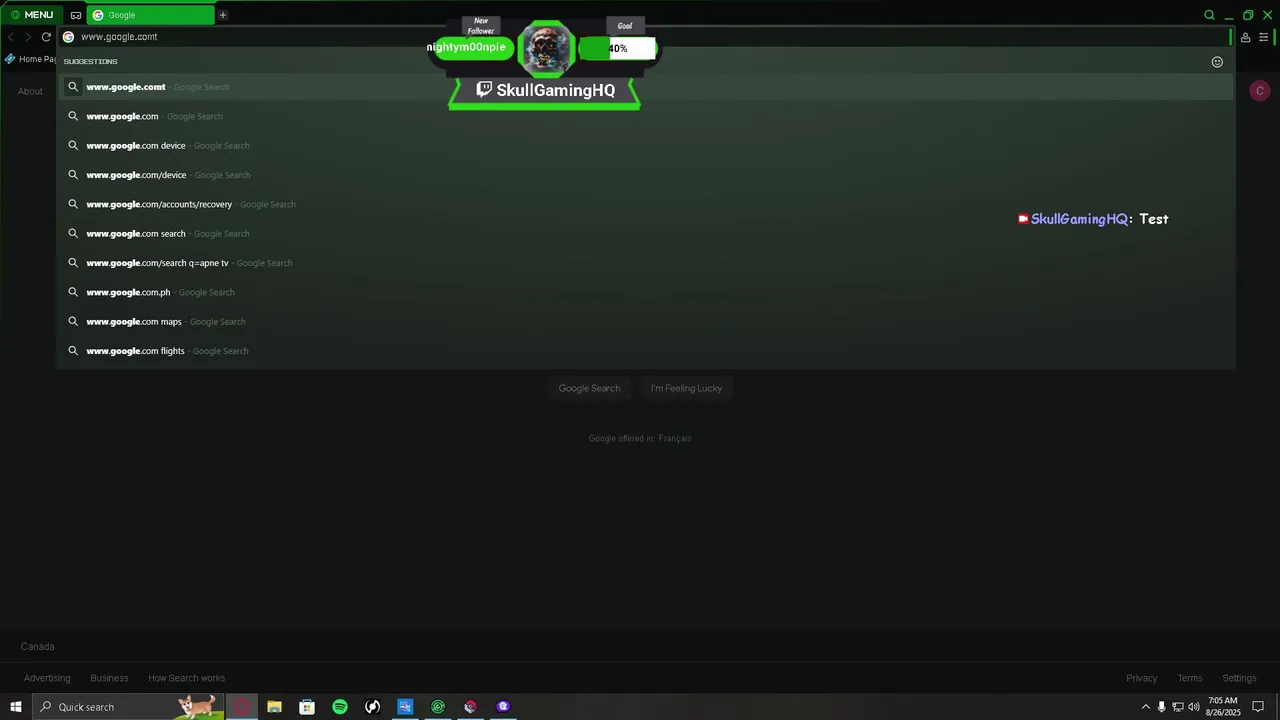
Task: Click I'm Feeling Lucky button
Action: 686,388
